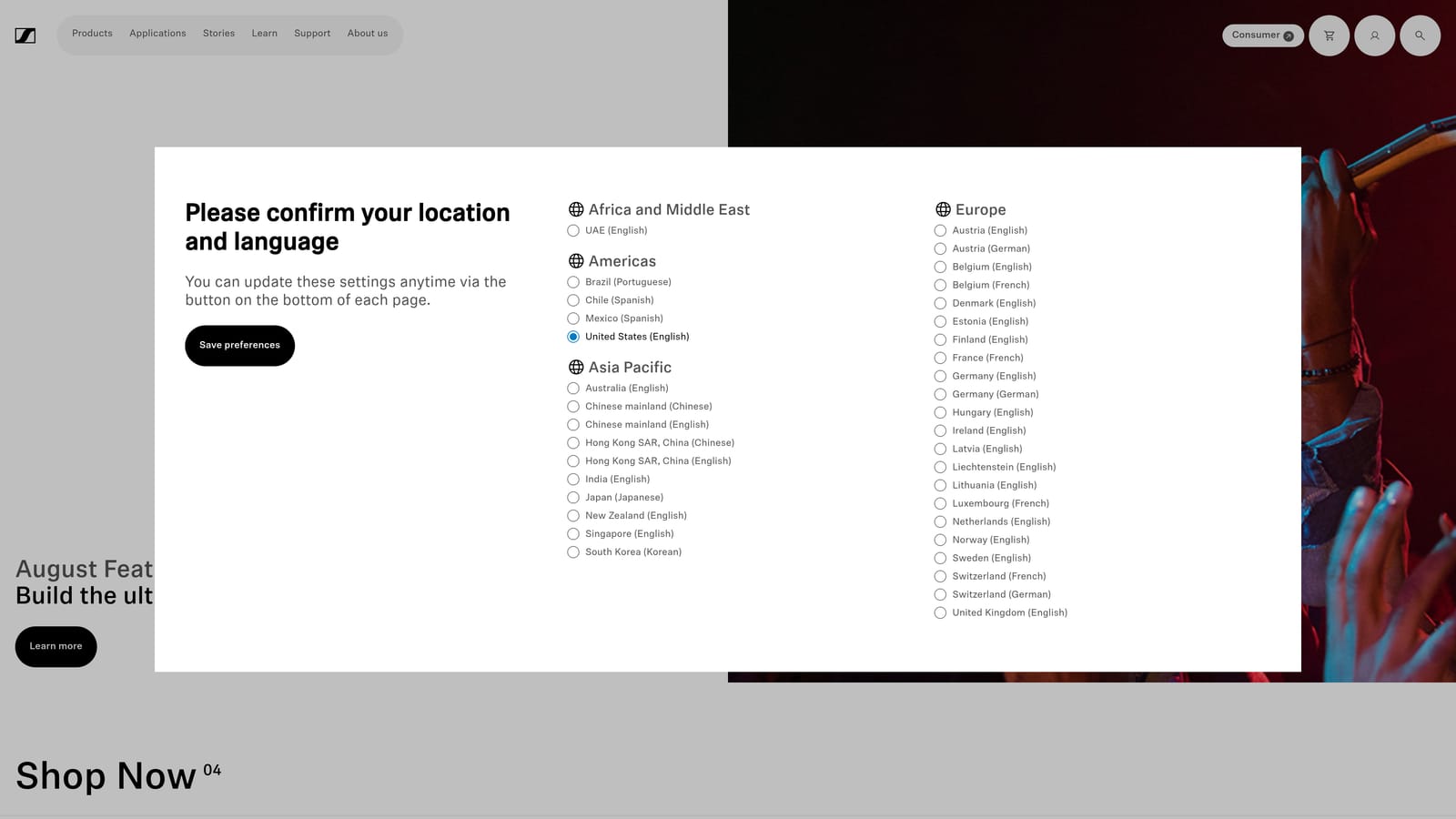
Task: Open the Products menu
Action: pyautogui.click(x=92, y=34)
